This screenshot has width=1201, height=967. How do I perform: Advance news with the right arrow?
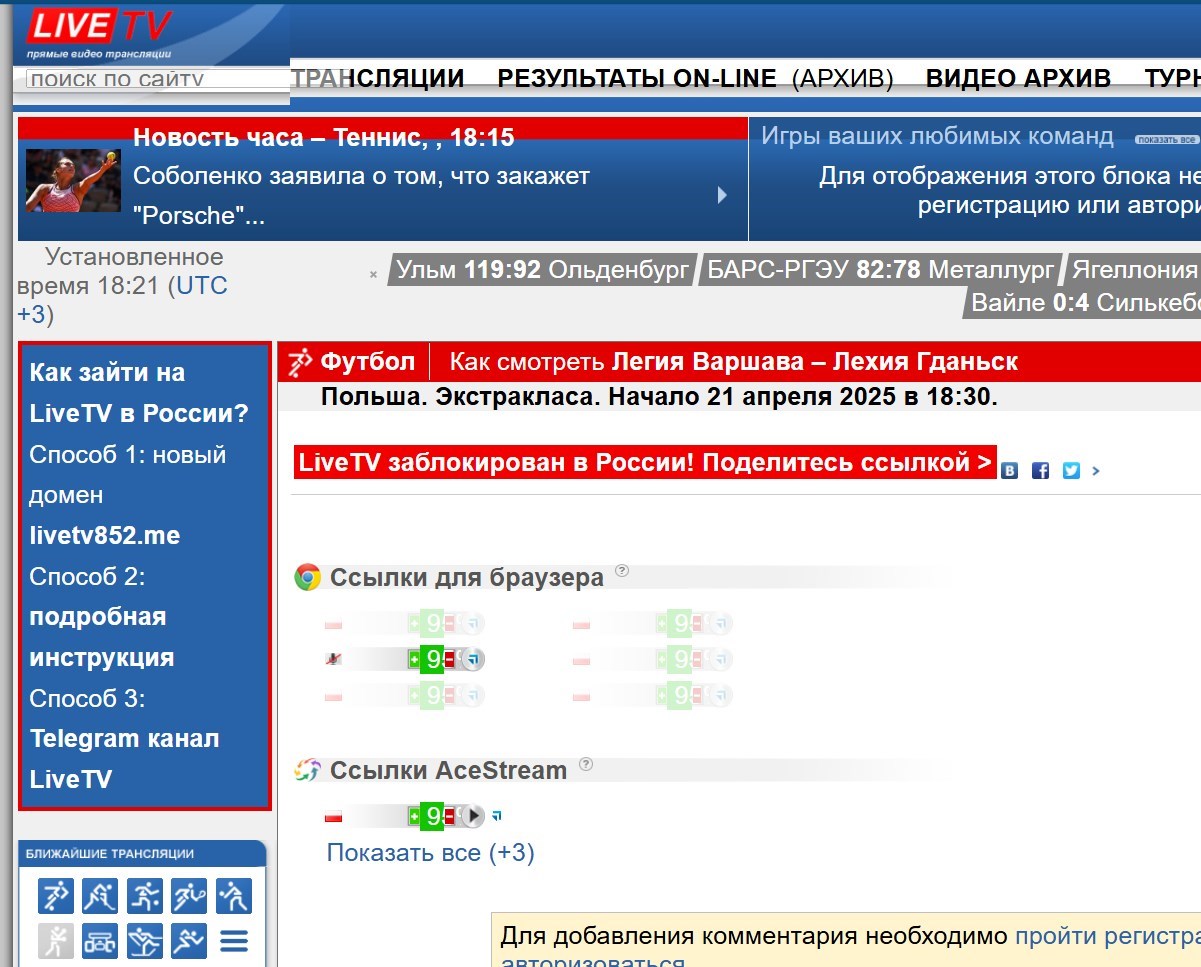722,195
